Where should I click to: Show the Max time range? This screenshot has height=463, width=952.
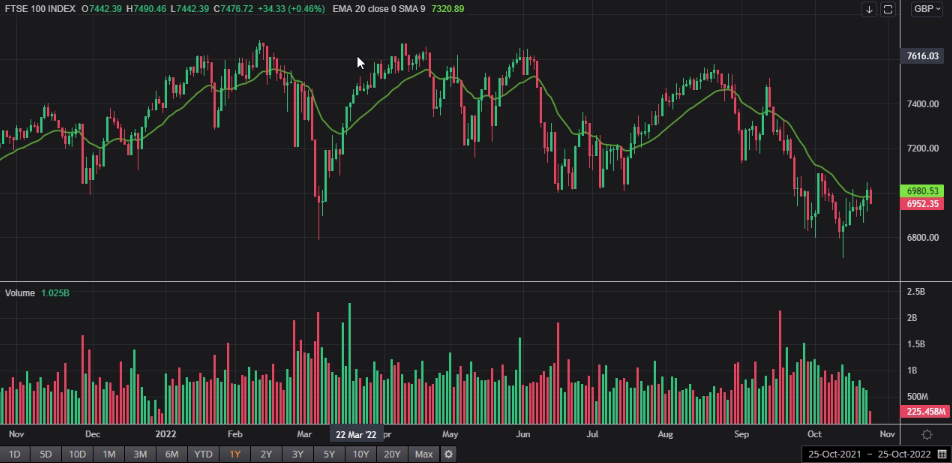point(424,454)
